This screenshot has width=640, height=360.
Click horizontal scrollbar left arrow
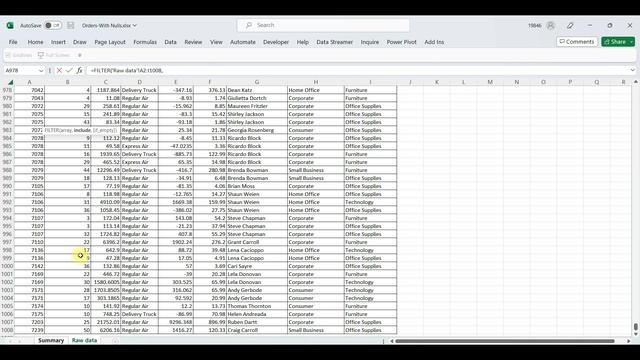[391, 341]
